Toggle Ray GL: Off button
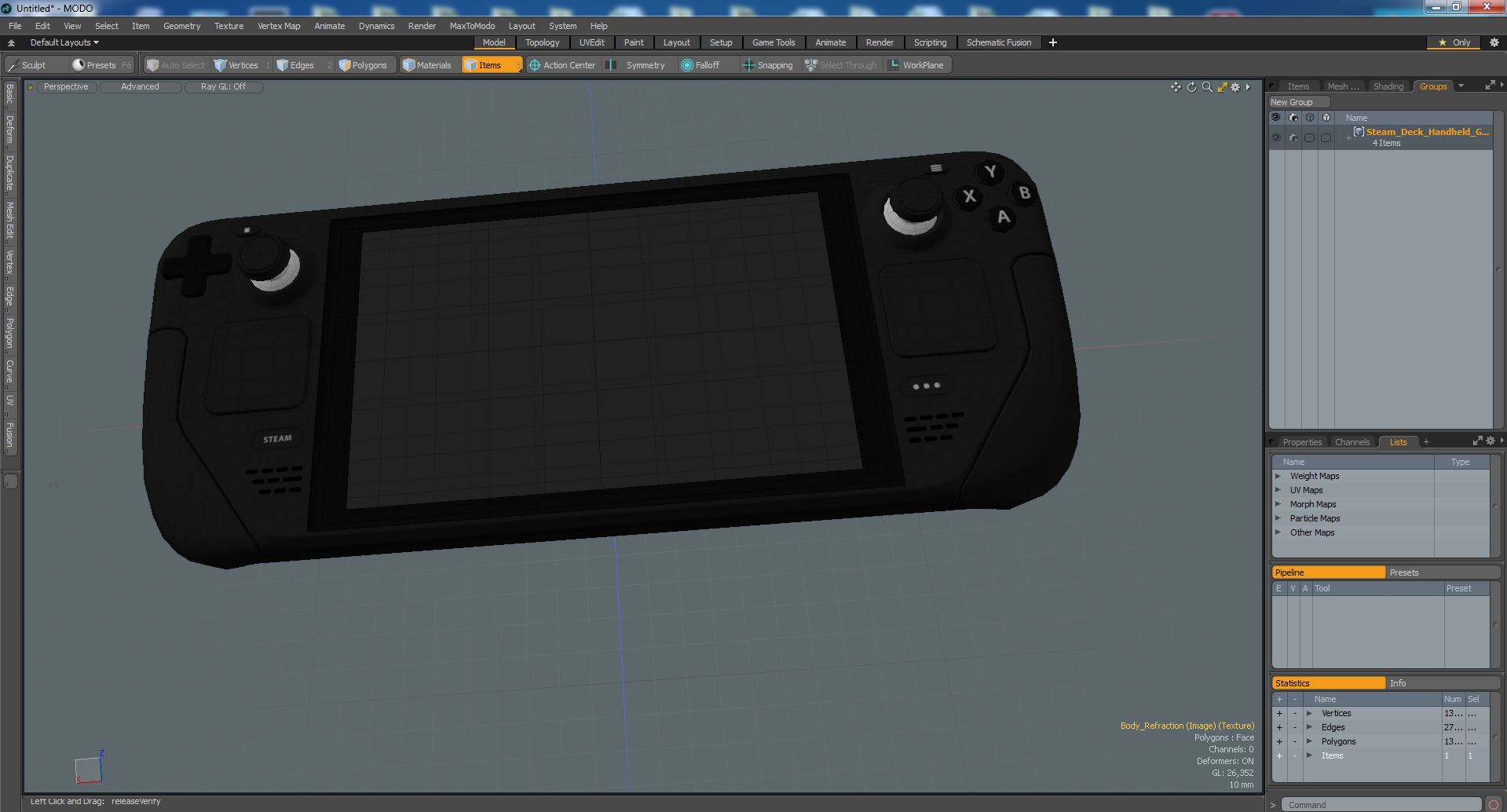 pos(223,87)
